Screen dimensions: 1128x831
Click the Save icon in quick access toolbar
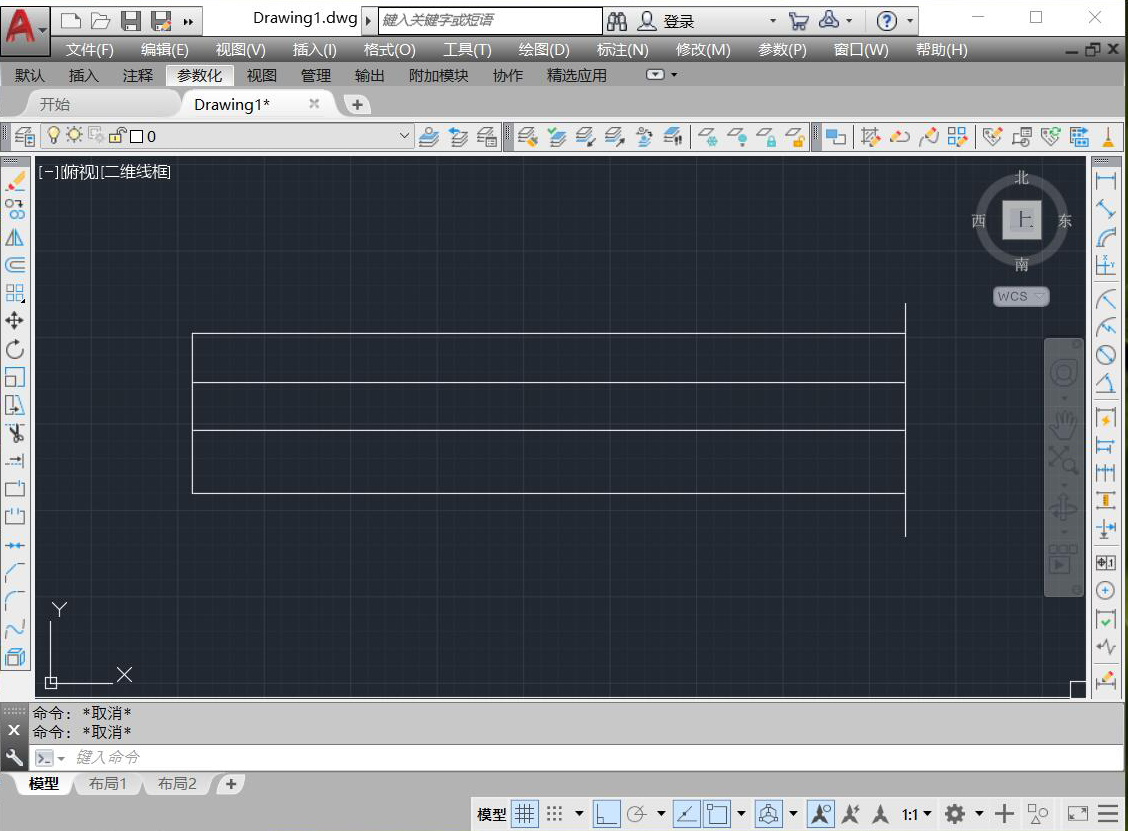pyautogui.click(x=130, y=21)
